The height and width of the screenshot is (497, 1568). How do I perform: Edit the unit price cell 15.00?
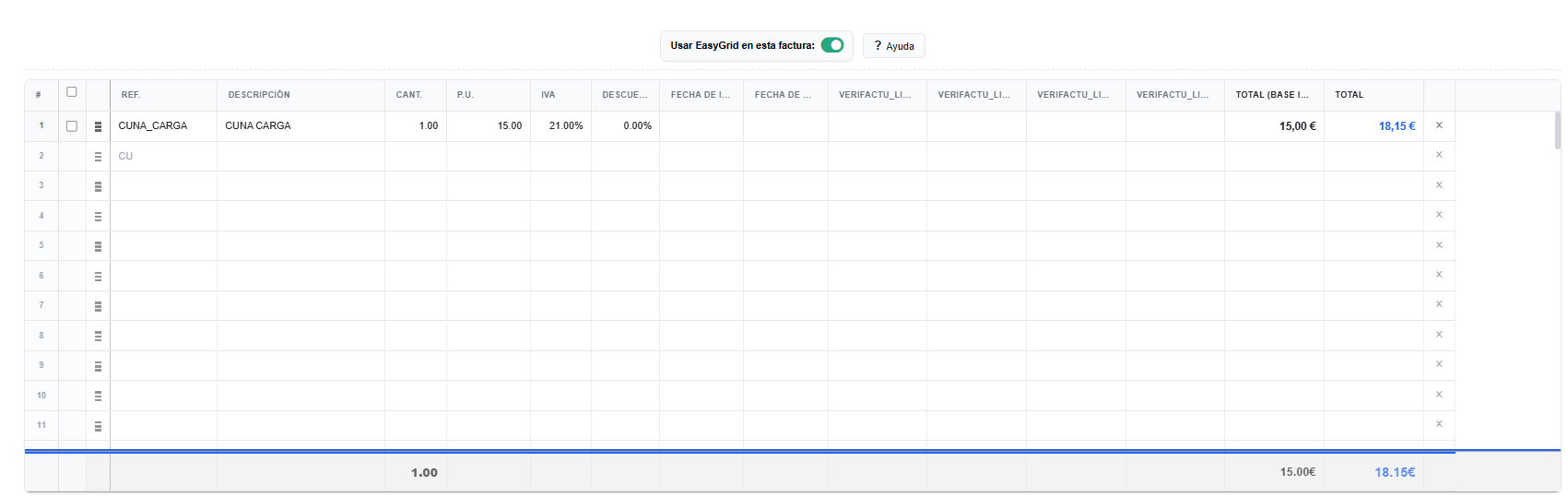[x=489, y=126]
